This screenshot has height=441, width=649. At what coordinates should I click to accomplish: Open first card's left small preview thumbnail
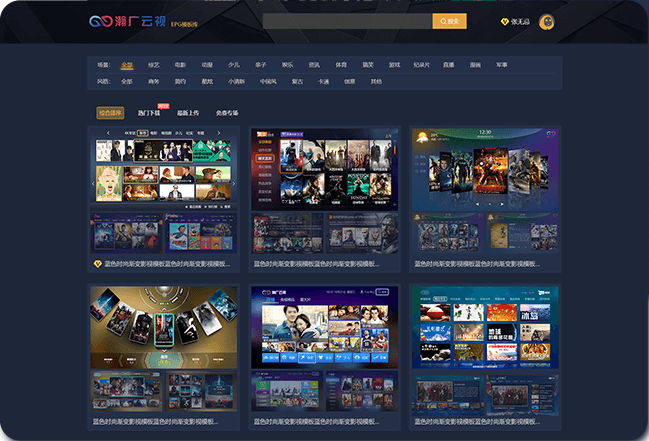point(127,233)
